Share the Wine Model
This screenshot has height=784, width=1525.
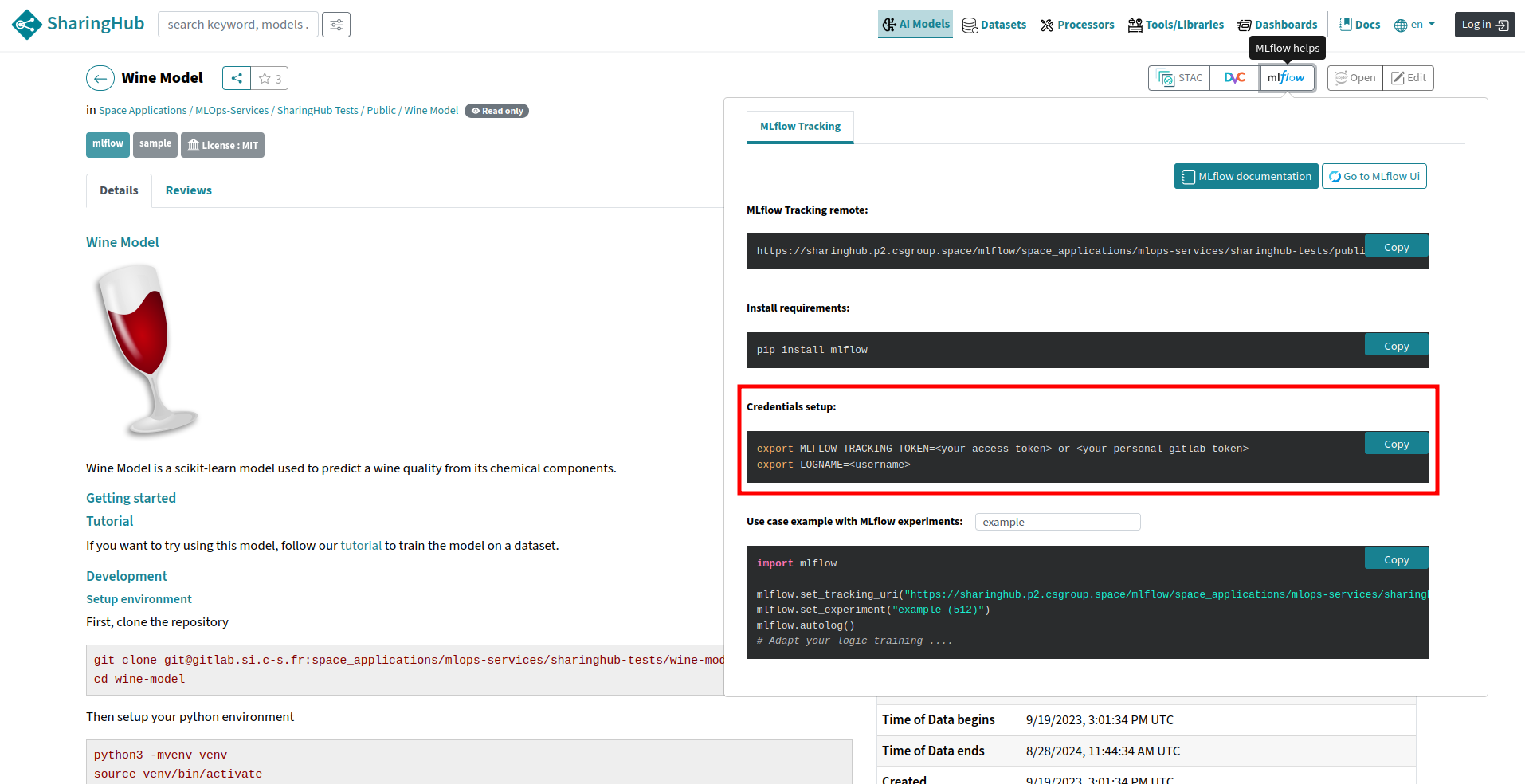(x=237, y=78)
